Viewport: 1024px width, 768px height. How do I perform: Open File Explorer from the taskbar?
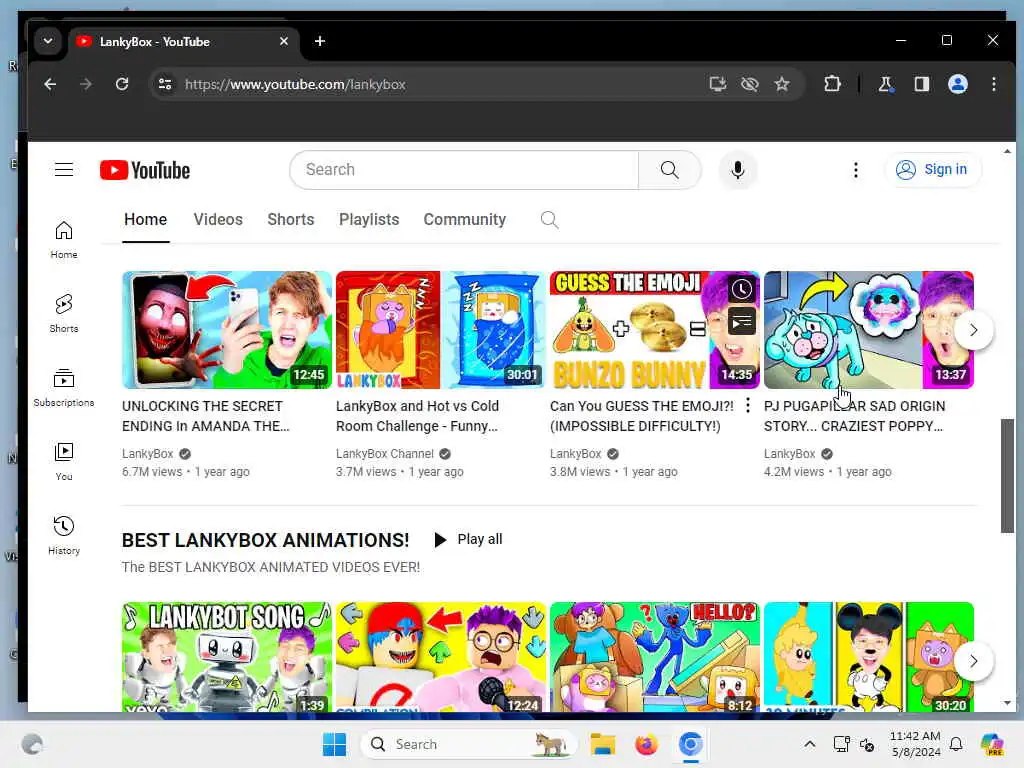tap(602, 744)
